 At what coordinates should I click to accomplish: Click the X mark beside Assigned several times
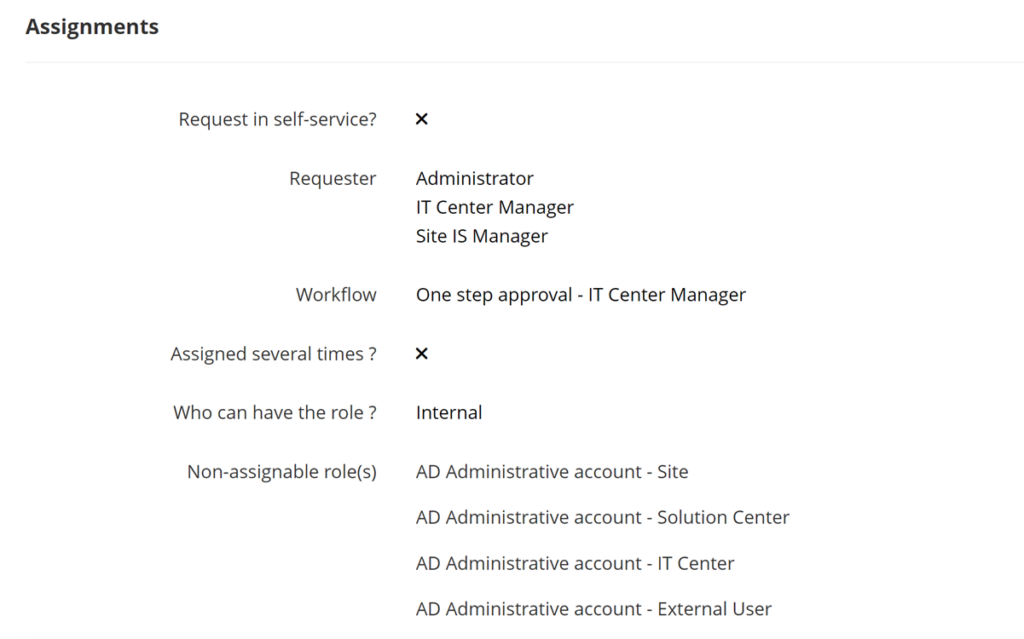tap(421, 353)
